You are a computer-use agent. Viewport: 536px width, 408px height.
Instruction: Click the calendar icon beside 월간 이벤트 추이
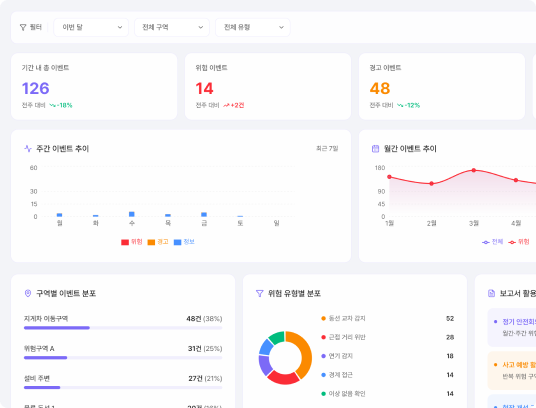[x=375, y=149]
